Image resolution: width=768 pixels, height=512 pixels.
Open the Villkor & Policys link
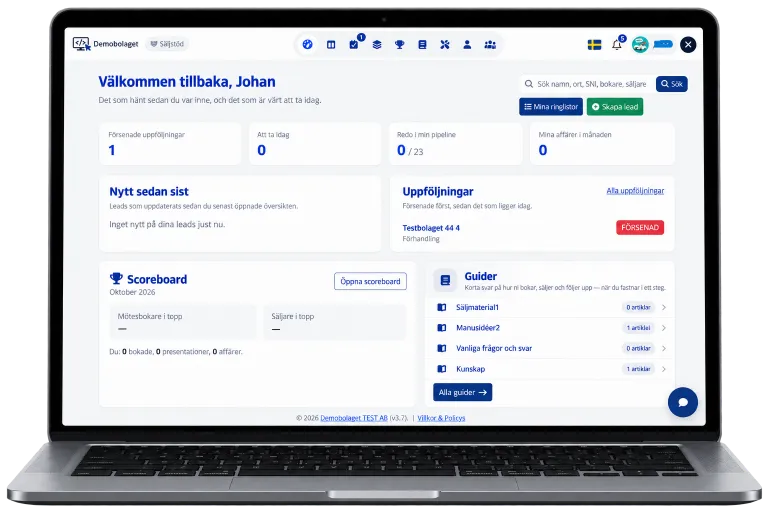(x=441, y=418)
